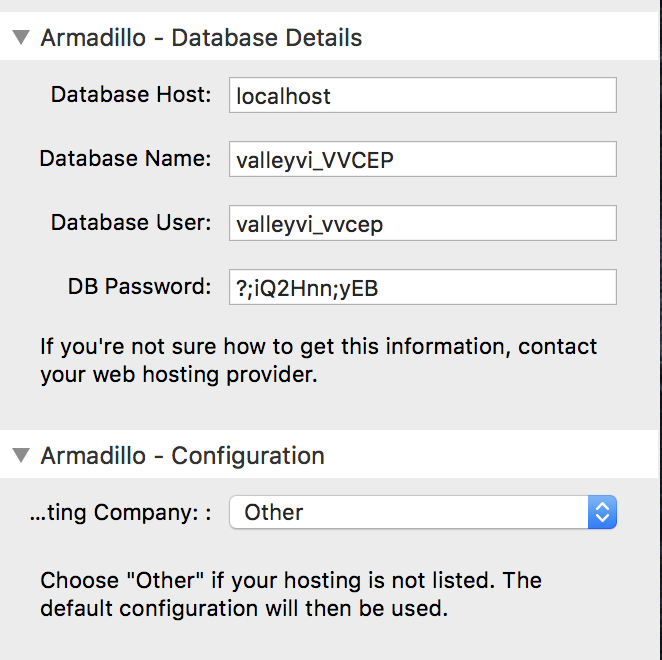Click the web hosting provider help text
This screenshot has height=660, width=662.
(x=319, y=361)
